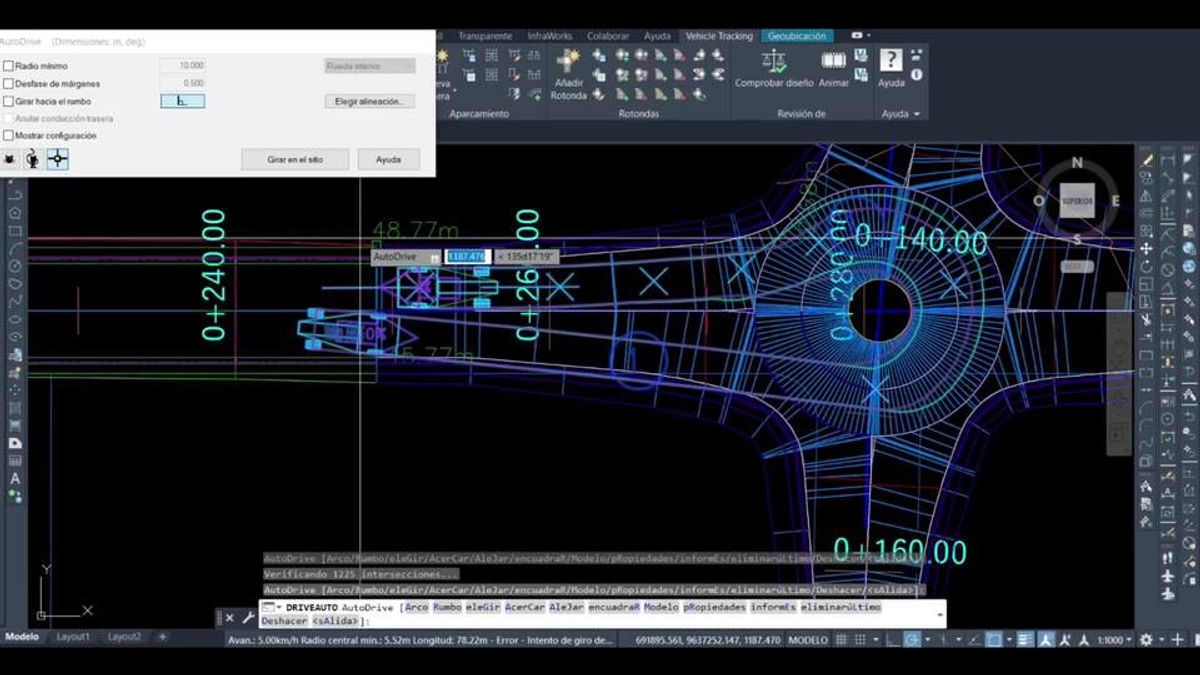Click the pencil icon atop right toolbar
This screenshot has height=675, width=1200.
(1148, 159)
